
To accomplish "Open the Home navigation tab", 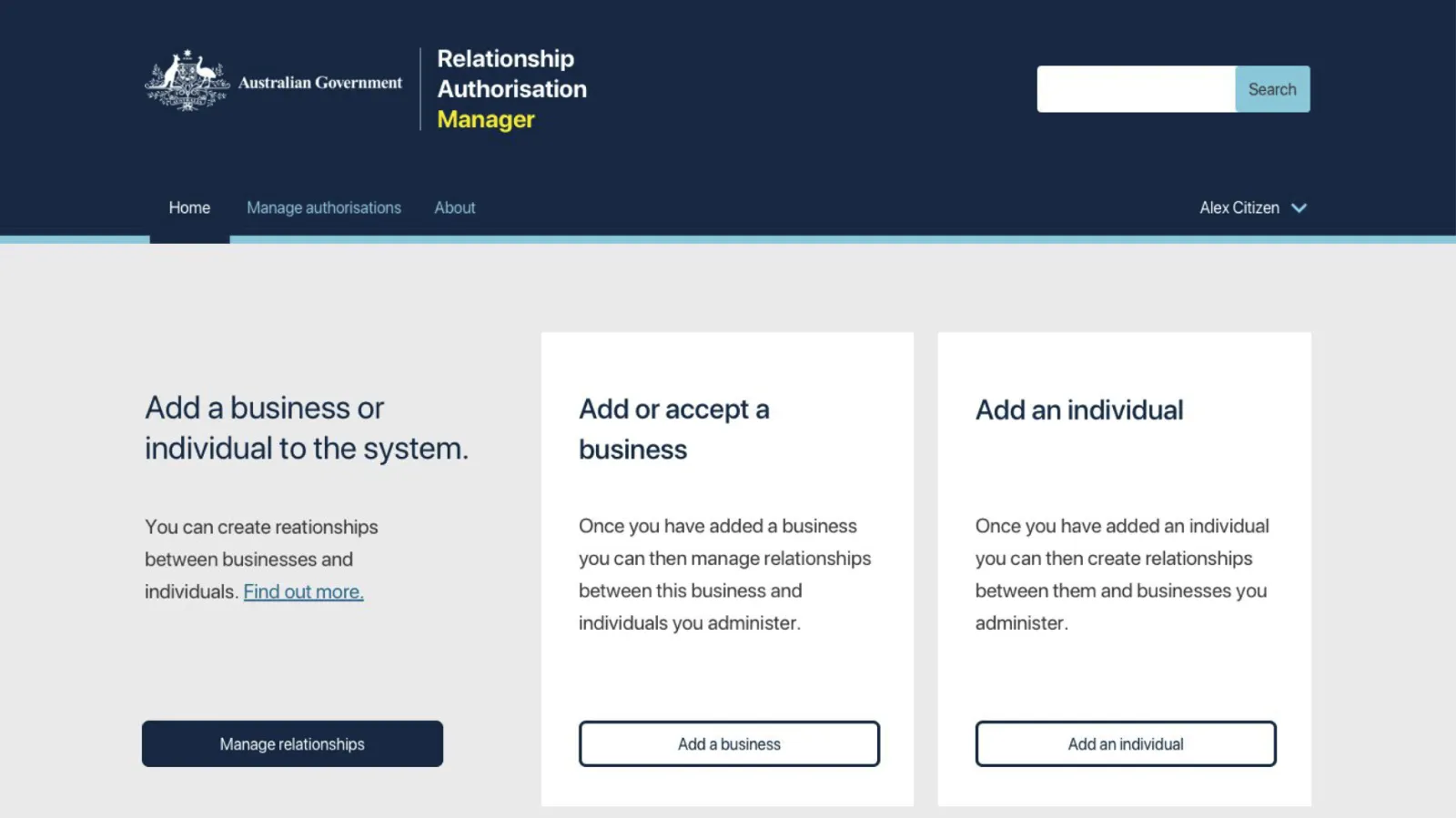I will click(x=189, y=207).
